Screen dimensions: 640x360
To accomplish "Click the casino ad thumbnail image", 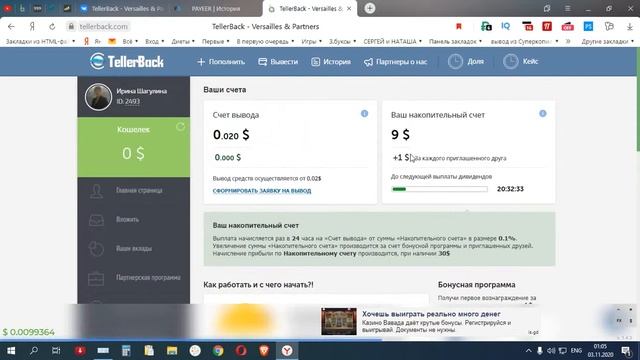I will (x=338, y=322).
